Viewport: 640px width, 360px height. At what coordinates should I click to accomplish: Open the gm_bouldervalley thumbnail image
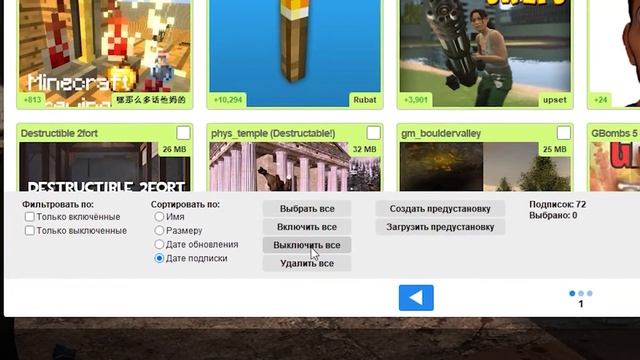(485, 167)
